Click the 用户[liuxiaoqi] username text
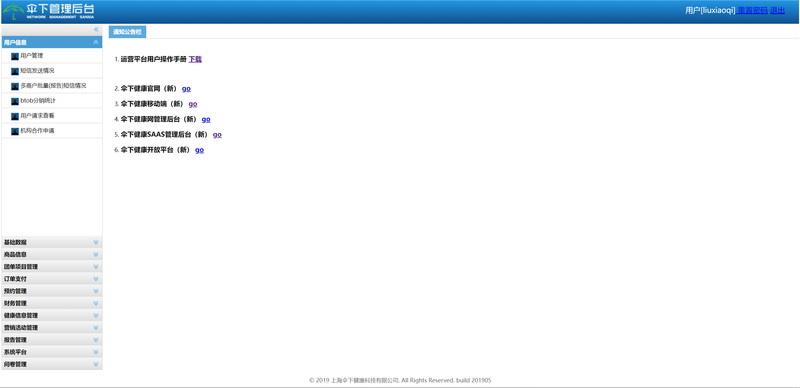This screenshot has height=388, width=800. 710,10
